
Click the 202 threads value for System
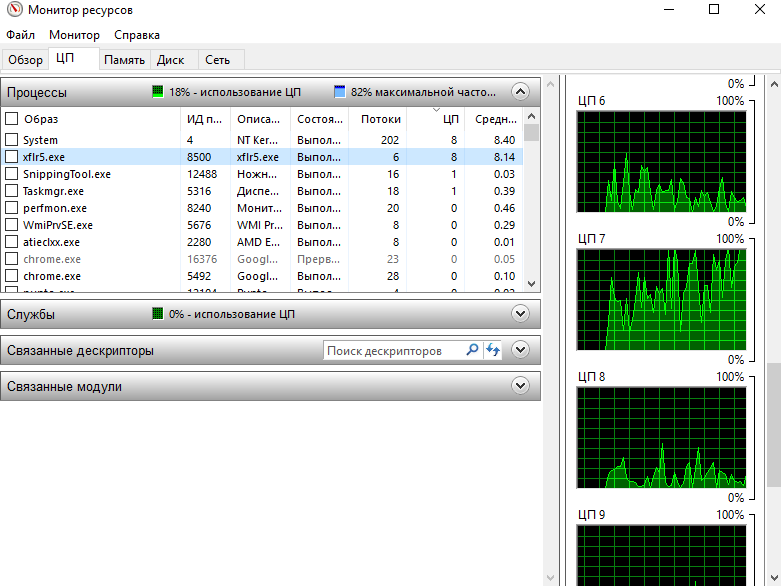point(390,140)
